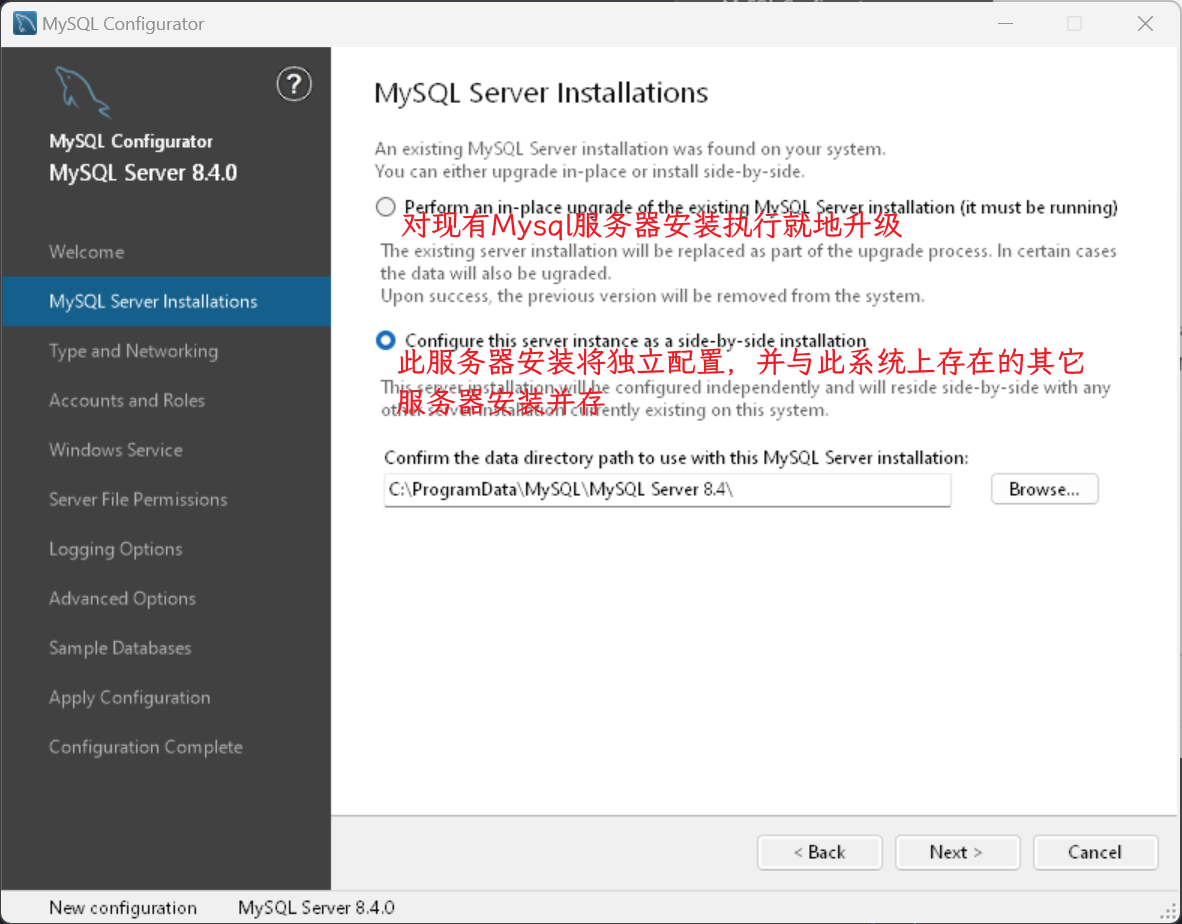This screenshot has width=1182, height=924.
Task: Select the in-place upgrade radio option
Action: point(385,207)
